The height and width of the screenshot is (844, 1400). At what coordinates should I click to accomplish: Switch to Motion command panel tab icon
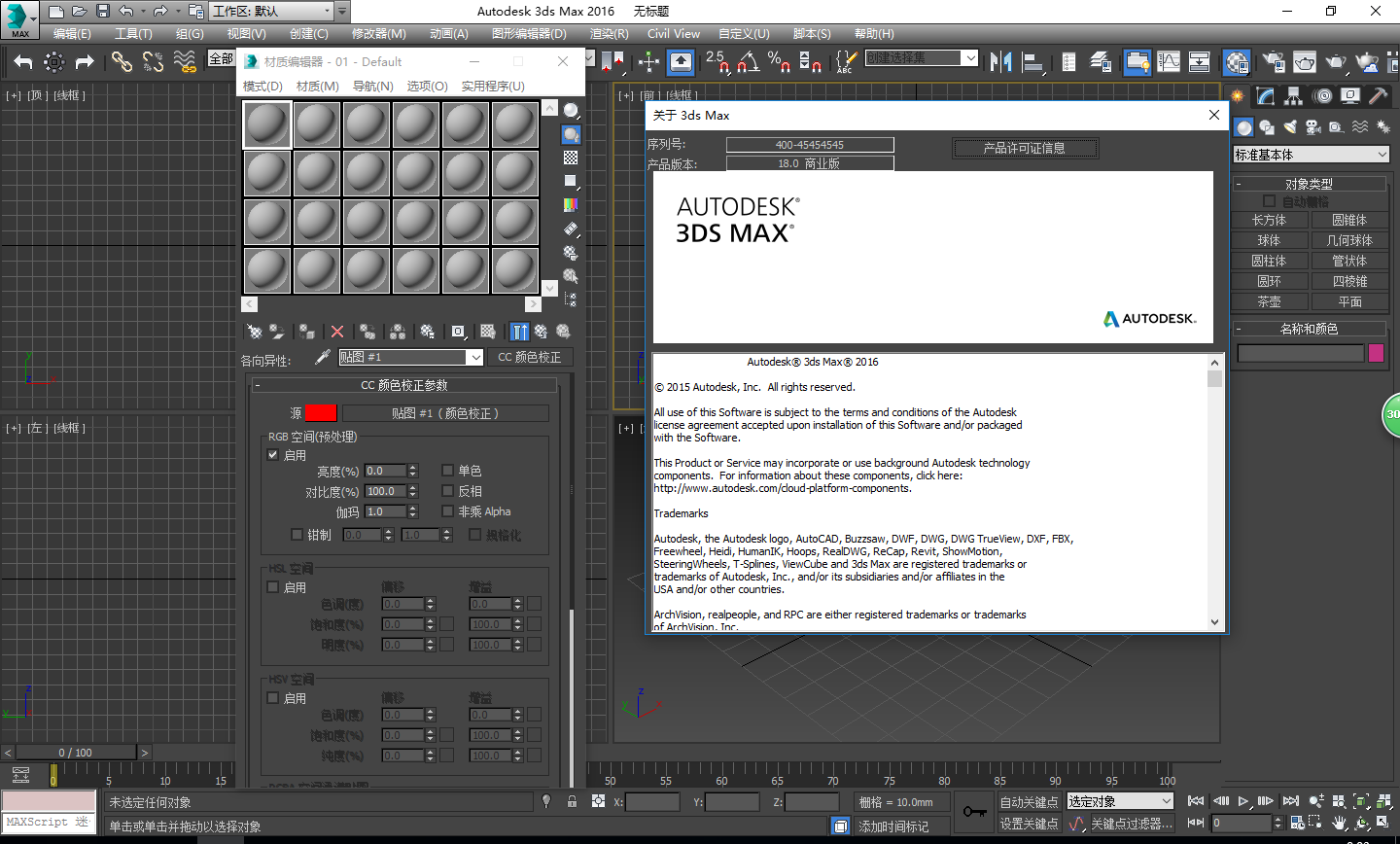(1321, 96)
